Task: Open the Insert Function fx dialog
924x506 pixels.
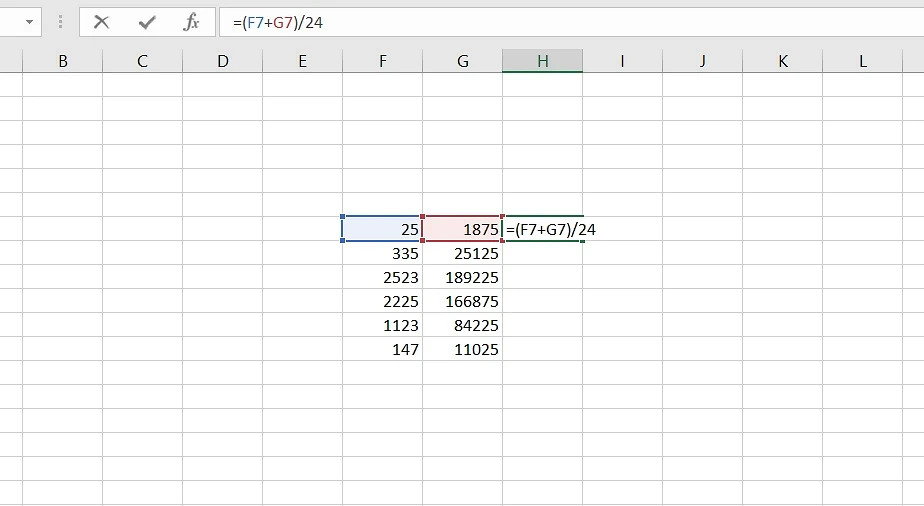Action: tap(192, 22)
